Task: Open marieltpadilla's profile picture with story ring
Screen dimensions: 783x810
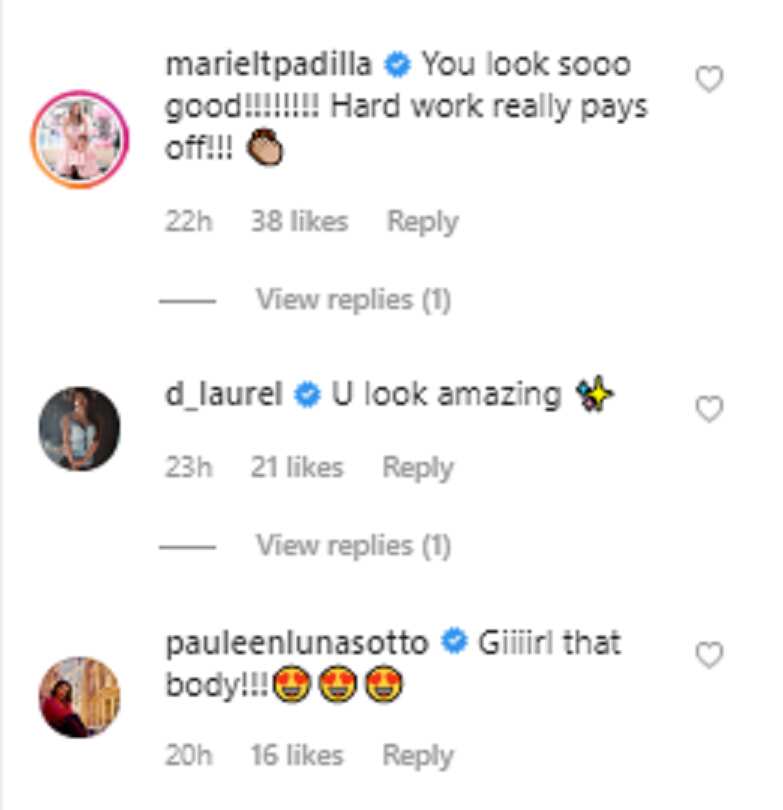Action: point(80,139)
